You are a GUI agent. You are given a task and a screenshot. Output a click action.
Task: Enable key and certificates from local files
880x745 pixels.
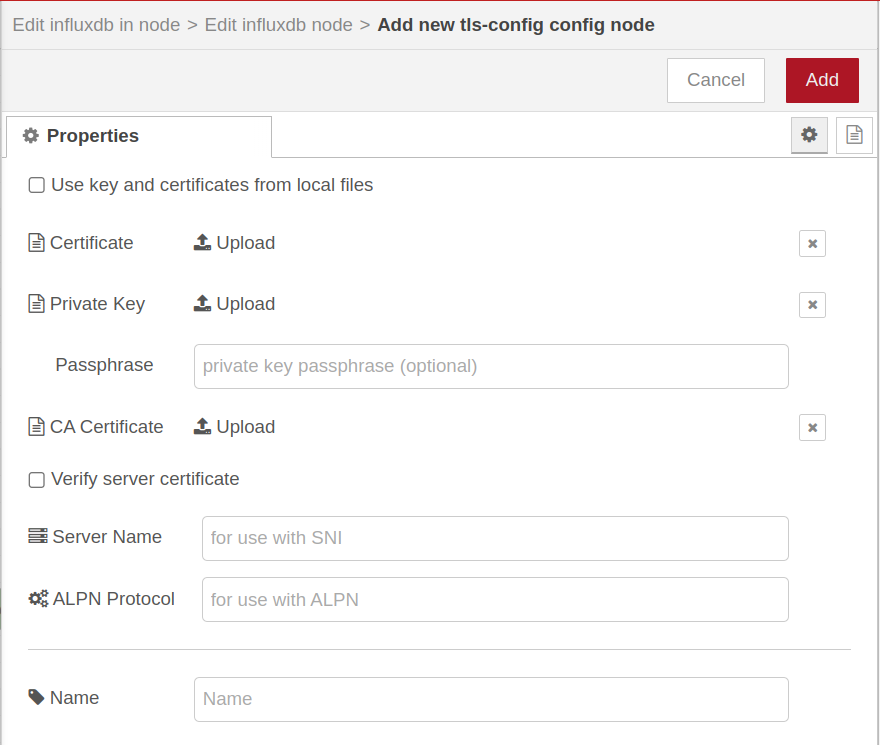point(36,184)
